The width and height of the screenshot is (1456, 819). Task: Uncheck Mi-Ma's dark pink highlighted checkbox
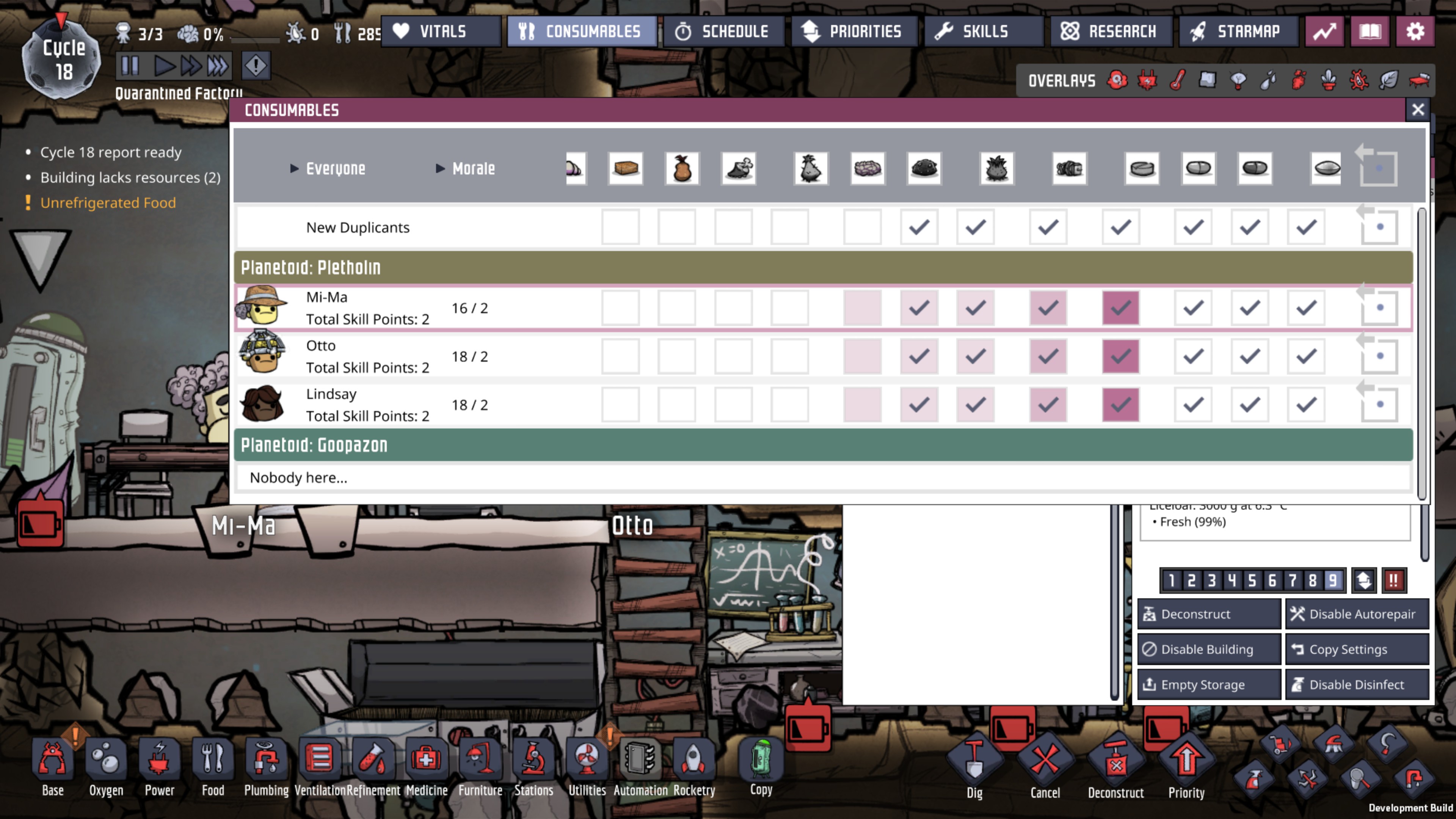pos(1121,308)
